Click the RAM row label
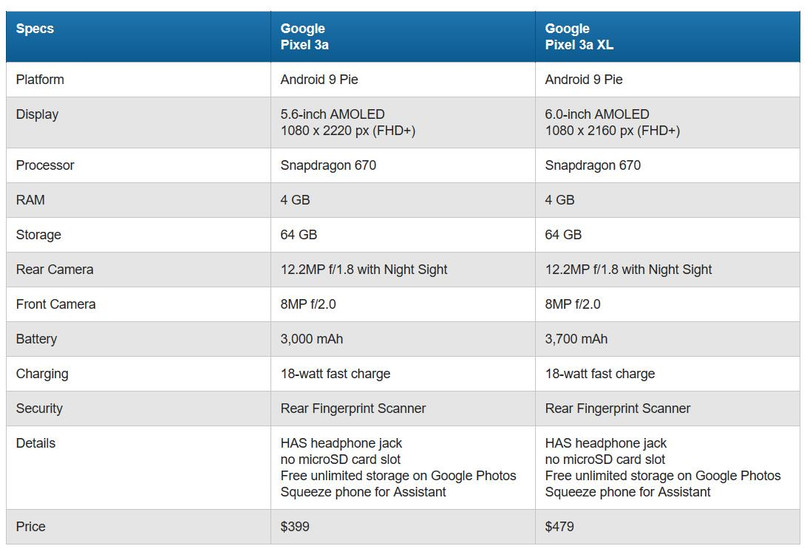This screenshot has height=548, width=810. tap(31, 200)
